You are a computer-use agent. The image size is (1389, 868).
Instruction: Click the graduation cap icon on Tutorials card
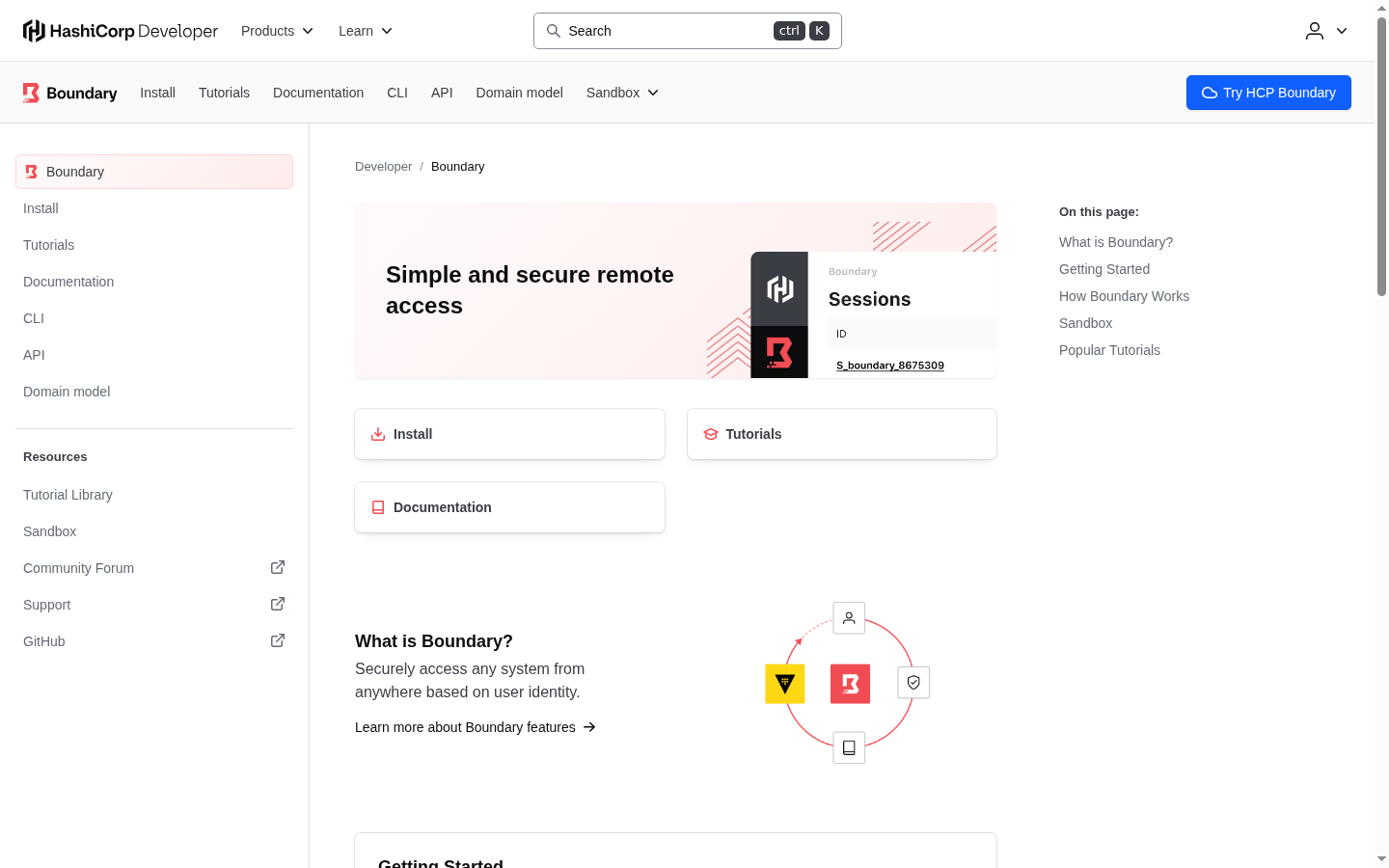[x=711, y=434]
